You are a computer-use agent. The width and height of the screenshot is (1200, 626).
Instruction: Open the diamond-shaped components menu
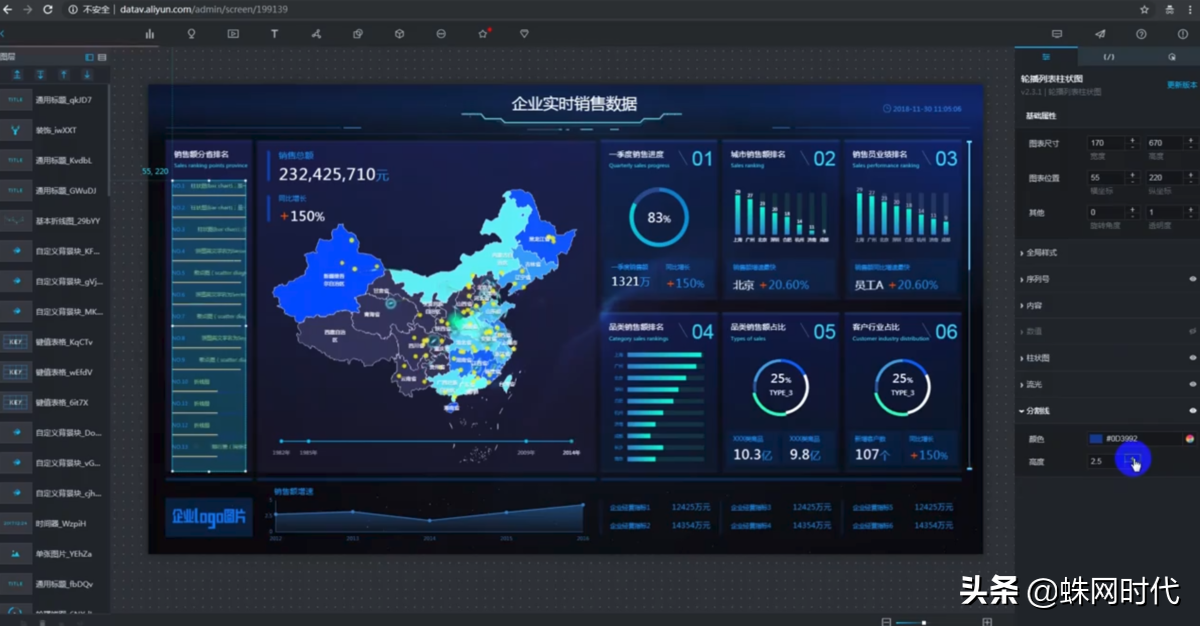[525, 33]
